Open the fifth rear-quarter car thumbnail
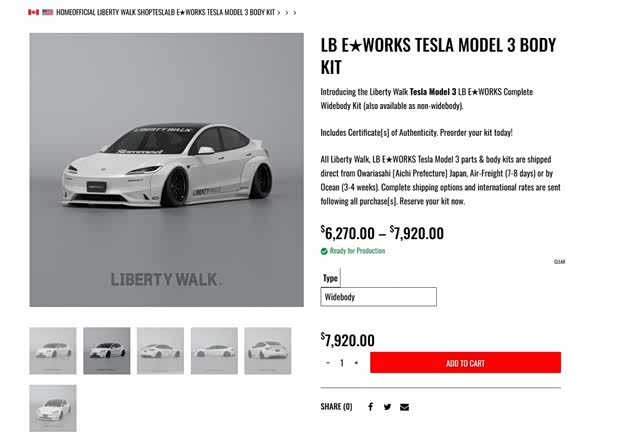Image resolution: width=630 pixels, height=436 pixels. pos(268,351)
